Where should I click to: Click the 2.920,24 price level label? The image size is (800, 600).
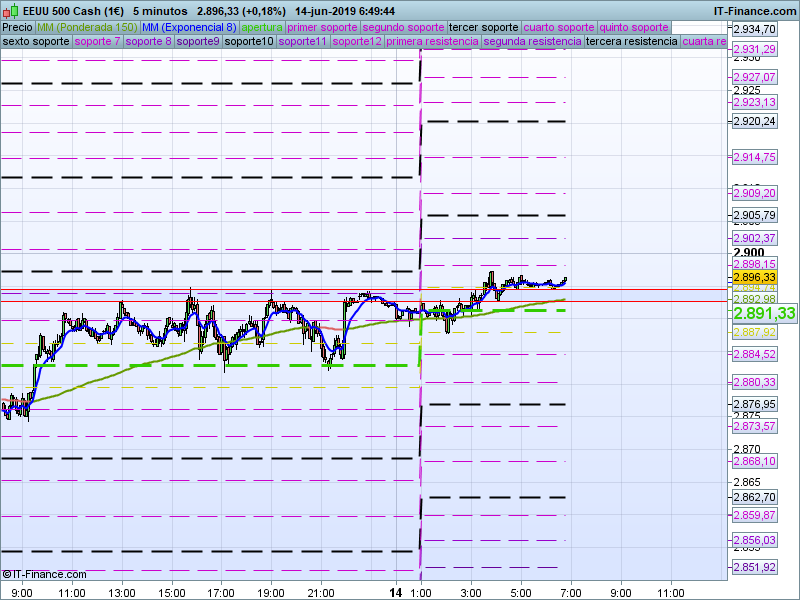pos(754,121)
